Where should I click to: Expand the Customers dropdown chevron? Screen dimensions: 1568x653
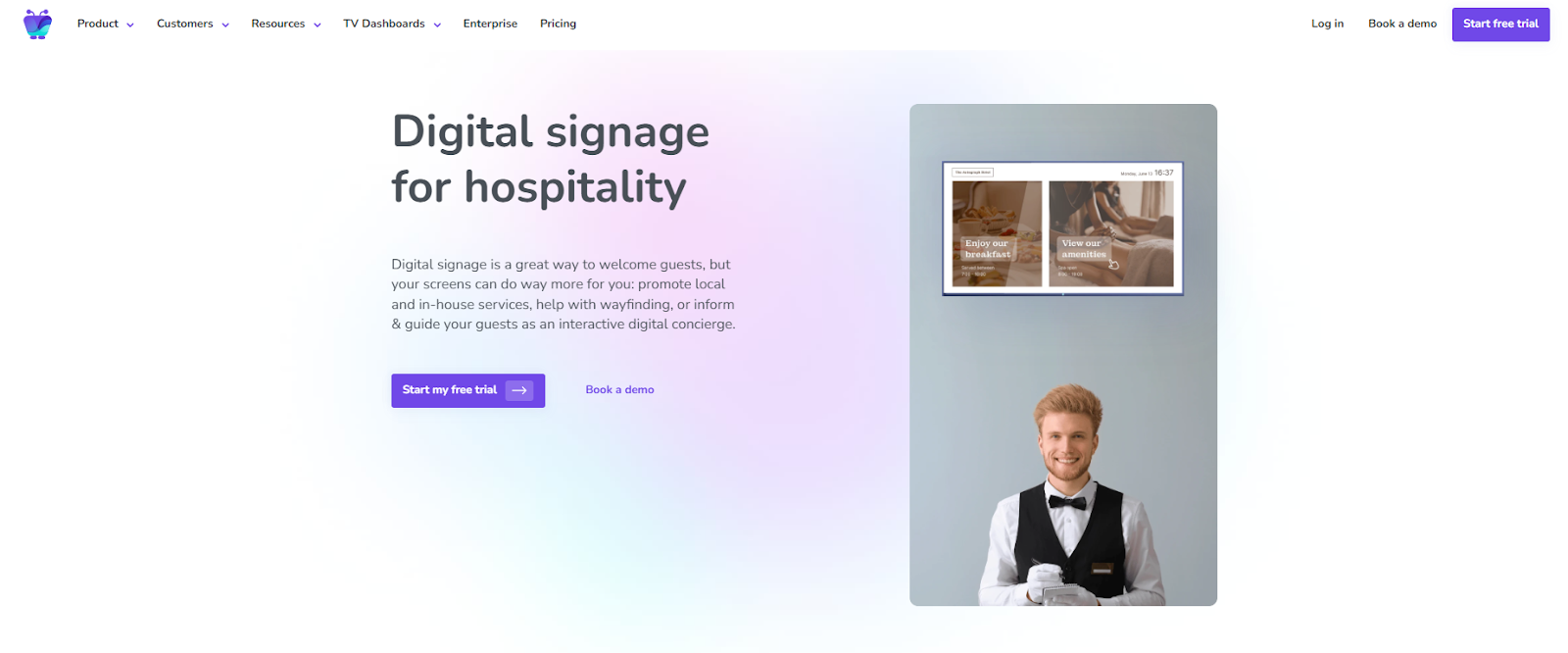(225, 25)
